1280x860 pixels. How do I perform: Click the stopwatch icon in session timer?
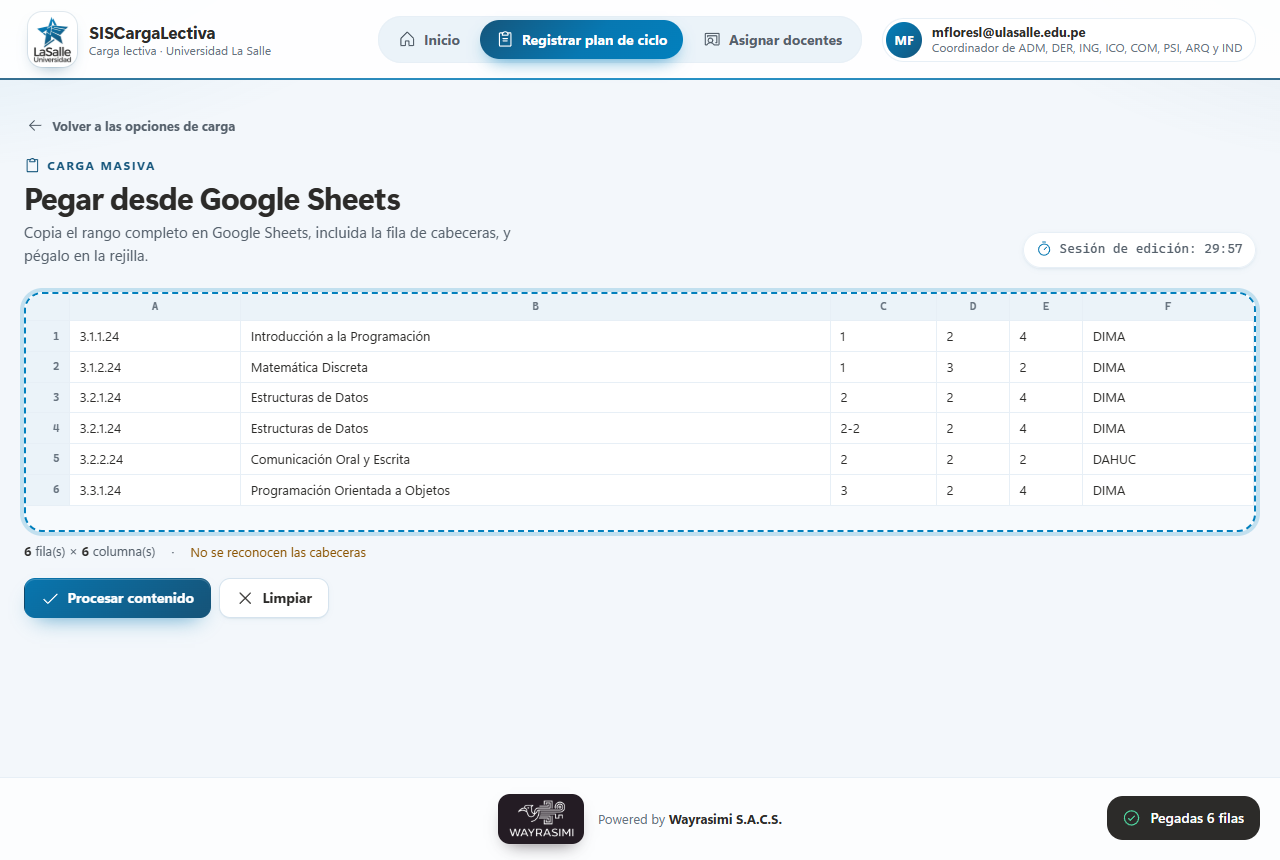(x=1044, y=249)
